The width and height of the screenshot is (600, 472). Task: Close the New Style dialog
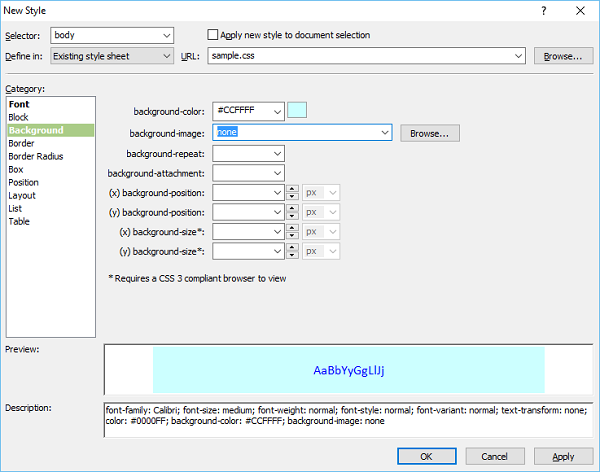pyautogui.click(x=581, y=11)
